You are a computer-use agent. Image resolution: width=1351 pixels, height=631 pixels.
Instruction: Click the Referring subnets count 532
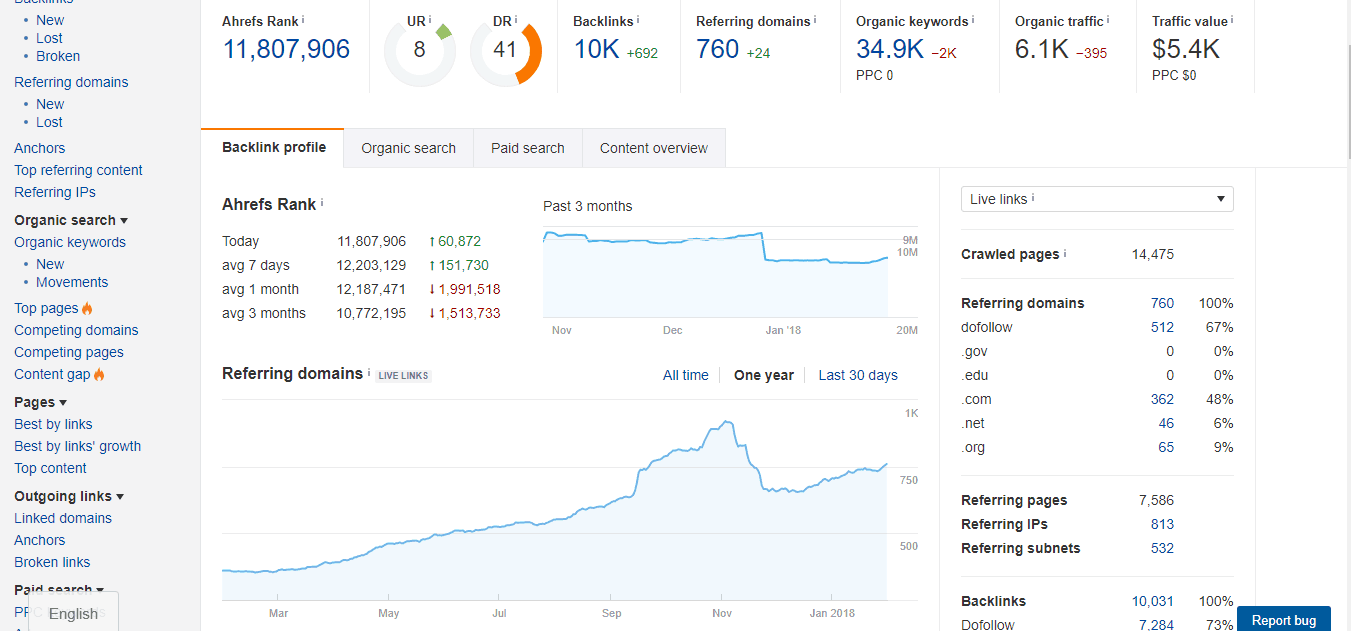(1162, 548)
